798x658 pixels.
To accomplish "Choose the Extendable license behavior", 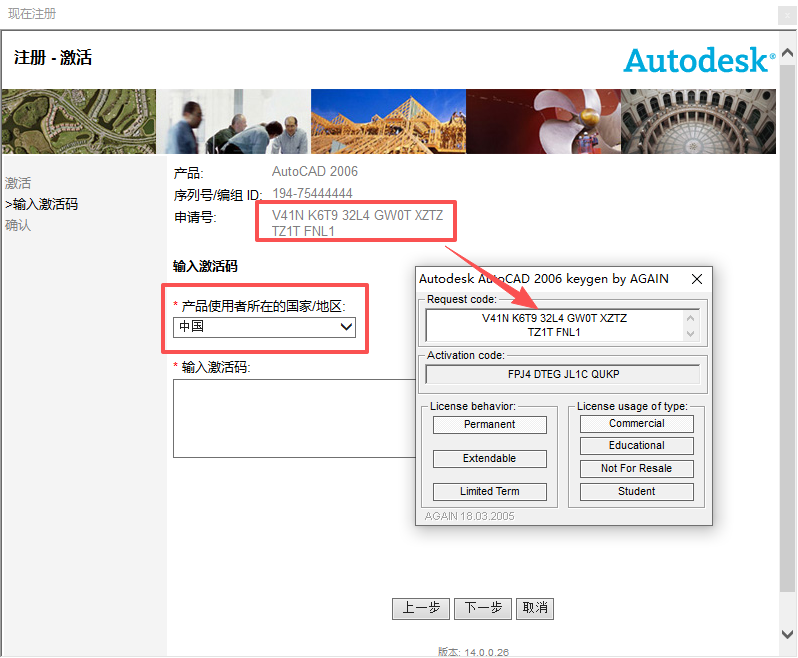I will point(489,459).
